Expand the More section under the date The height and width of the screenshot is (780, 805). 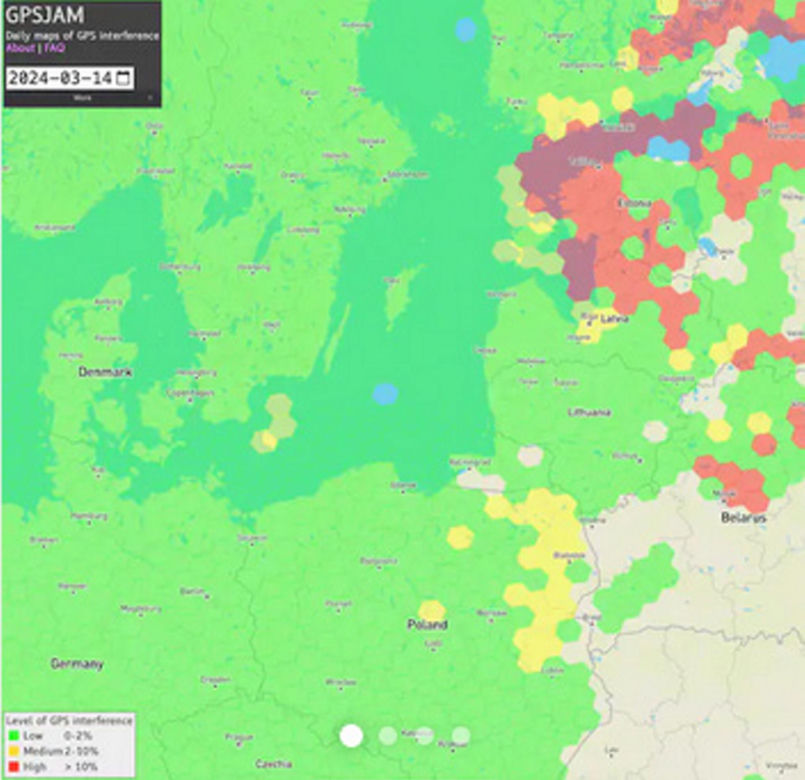(x=82, y=98)
